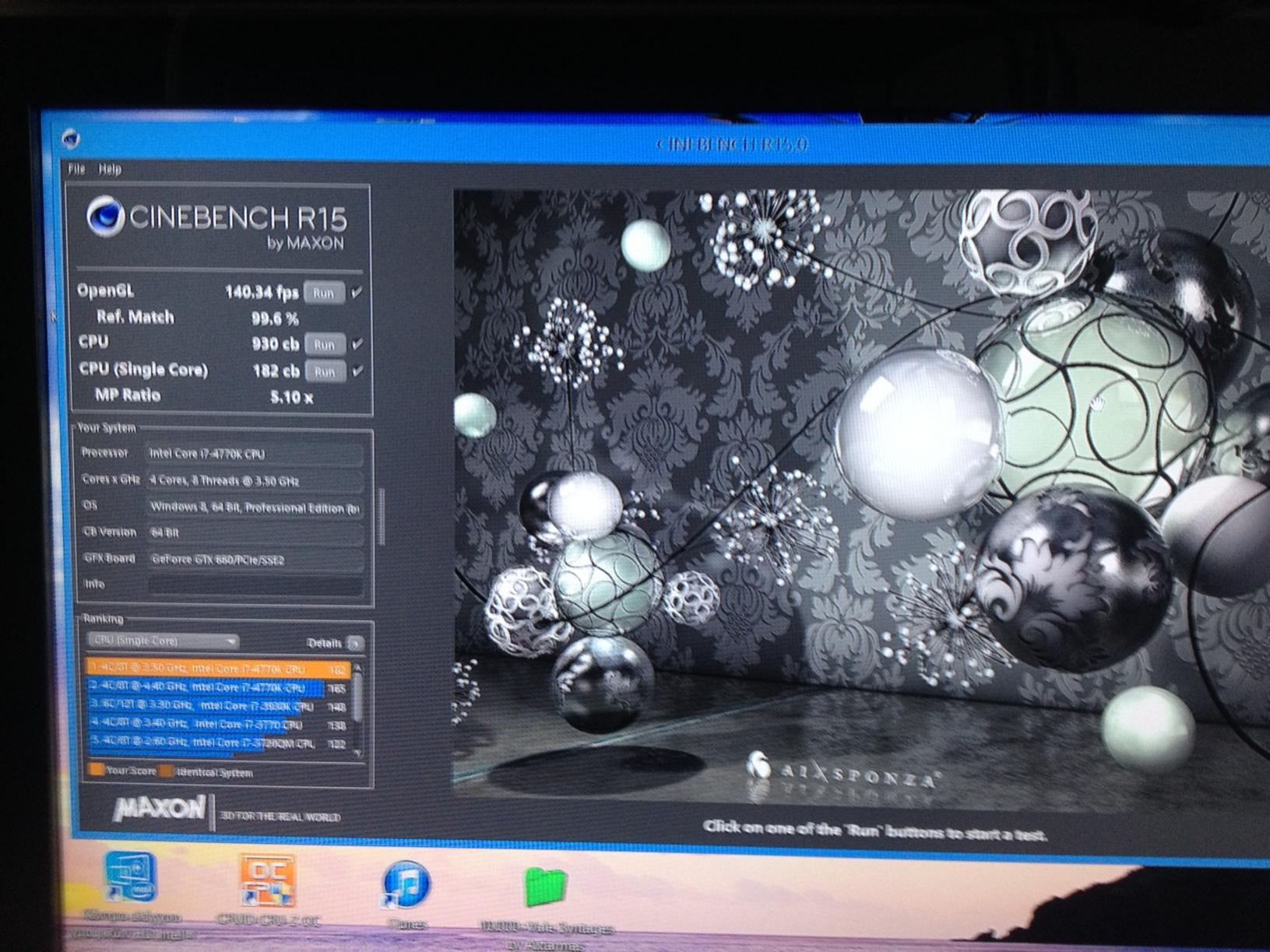Expand the ranking Details arrow
Screen dimensions: 1270x952
[x=356, y=644]
